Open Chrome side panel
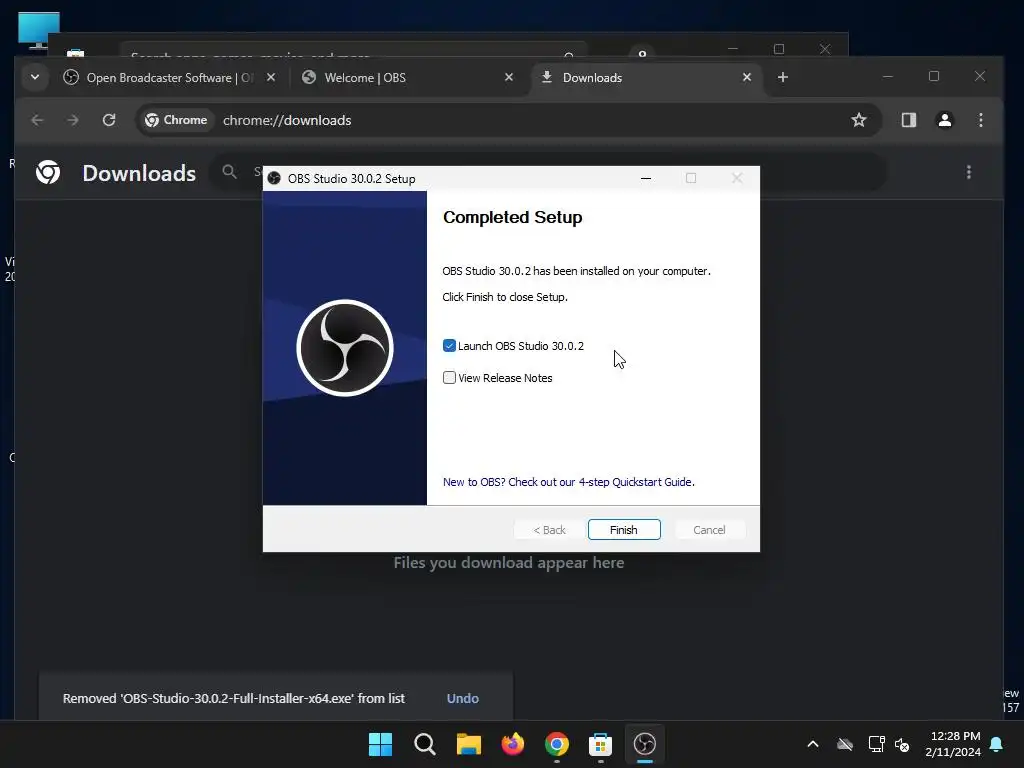Image resolution: width=1024 pixels, height=768 pixels. 908,120
